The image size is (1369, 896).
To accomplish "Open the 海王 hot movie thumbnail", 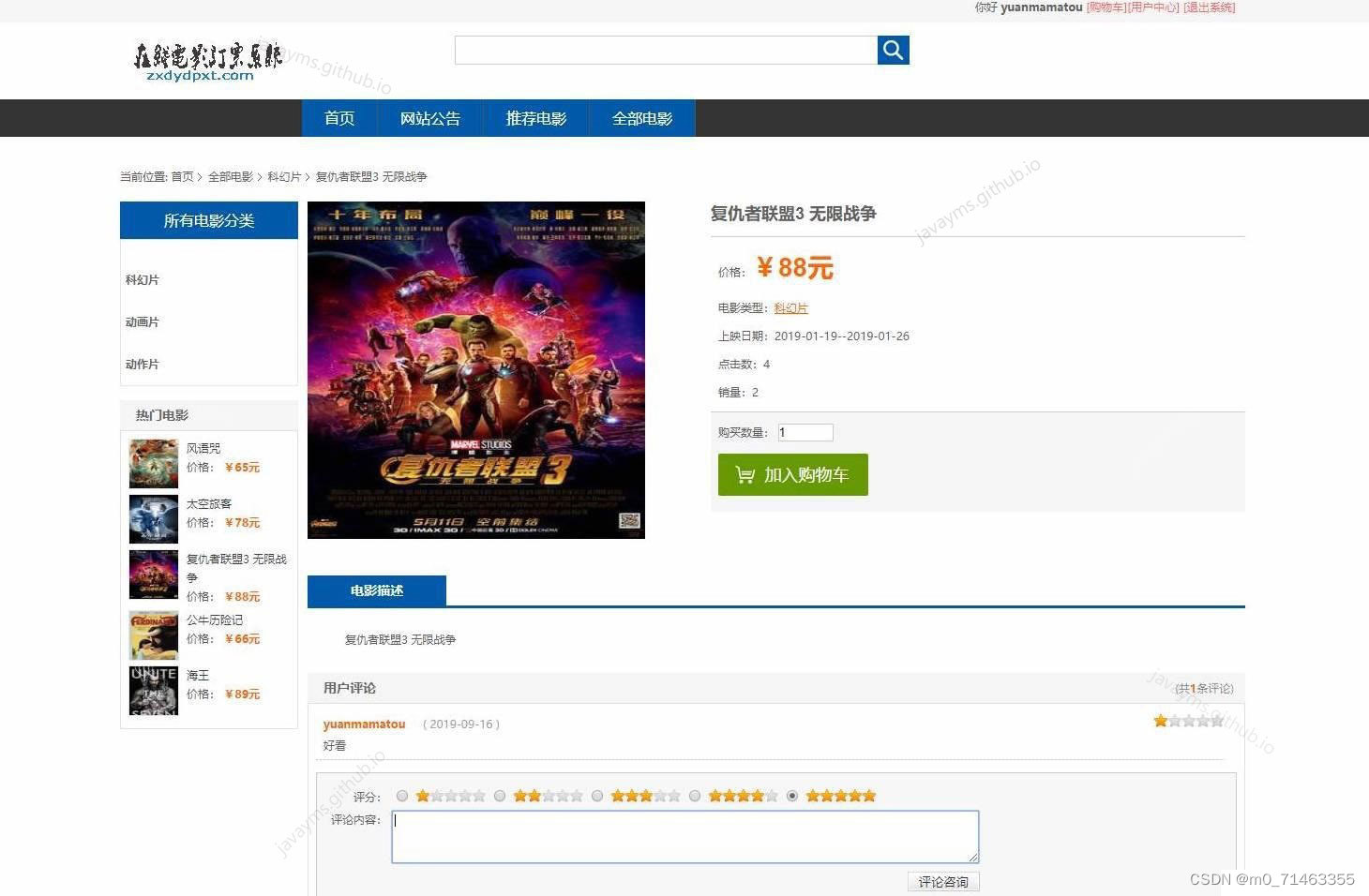I will click(x=154, y=690).
